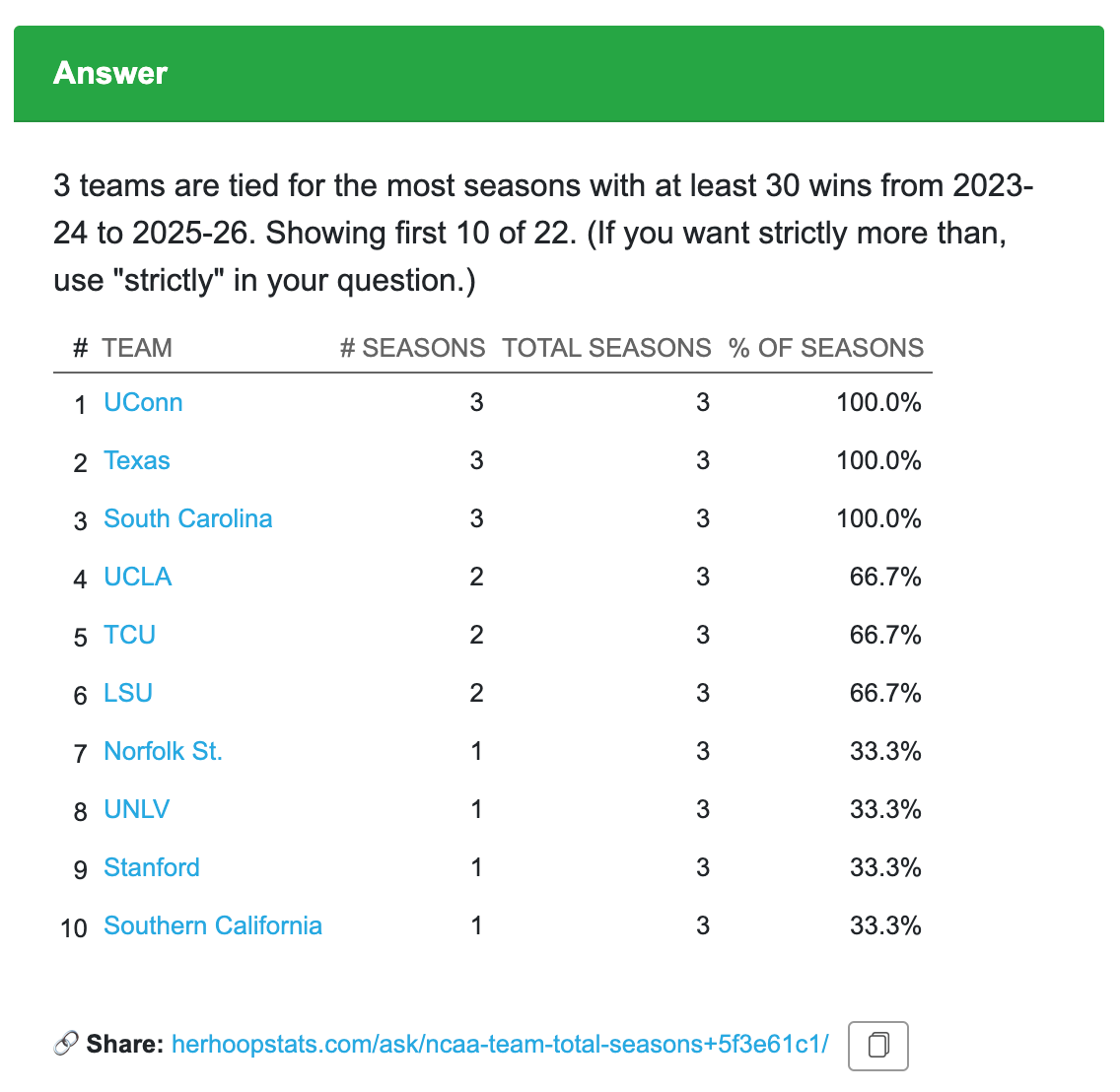Visit South Carolina team link
This screenshot has width=1120, height=1092.
[188, 518]
